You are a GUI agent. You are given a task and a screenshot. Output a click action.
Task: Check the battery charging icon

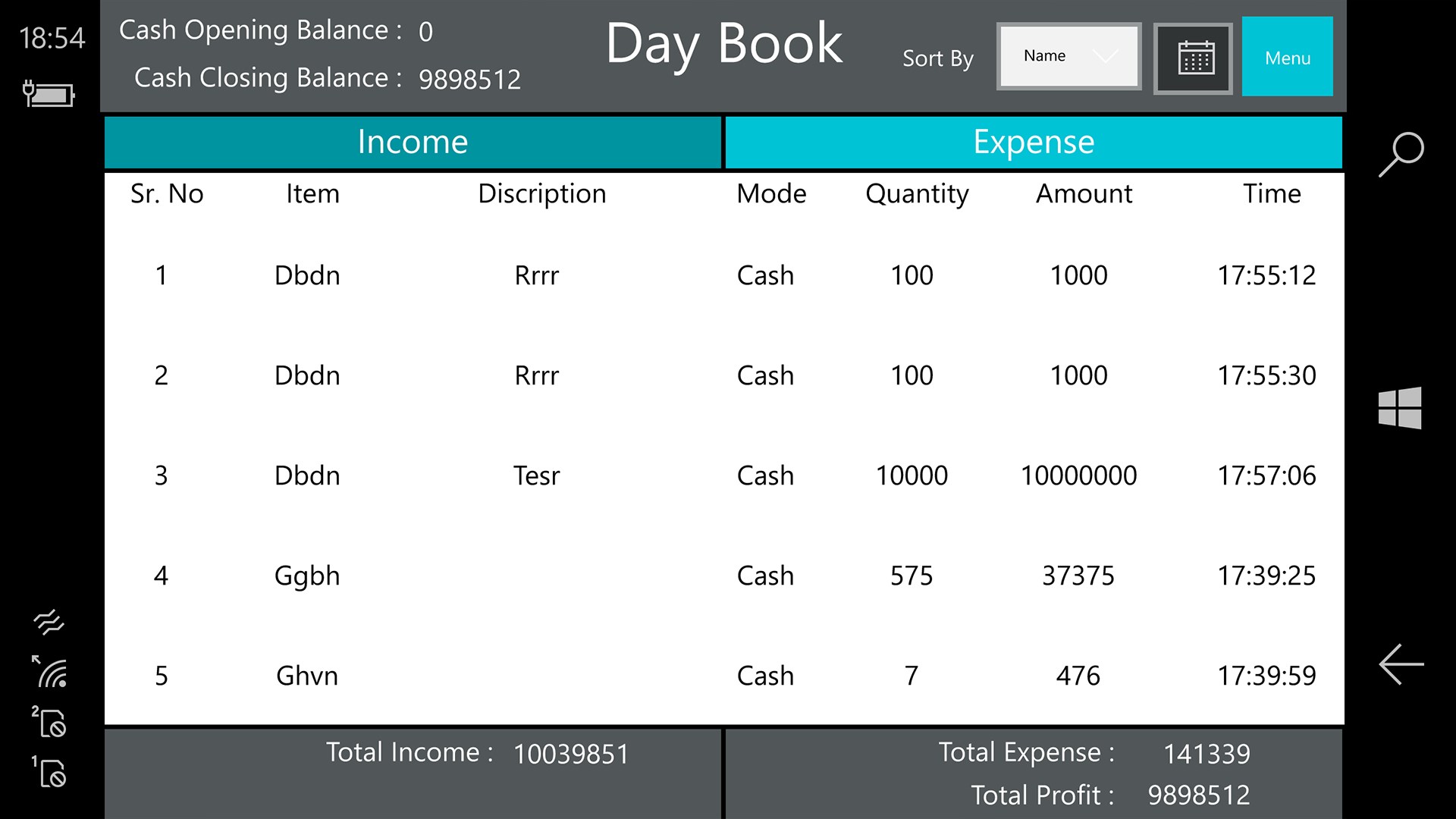49,94
